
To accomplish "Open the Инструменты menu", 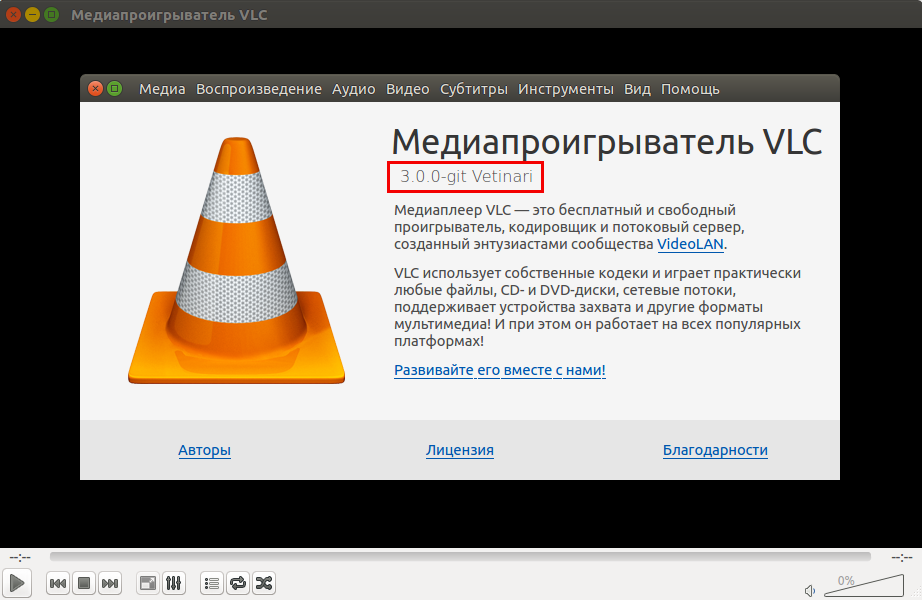I will coord(566,89).
